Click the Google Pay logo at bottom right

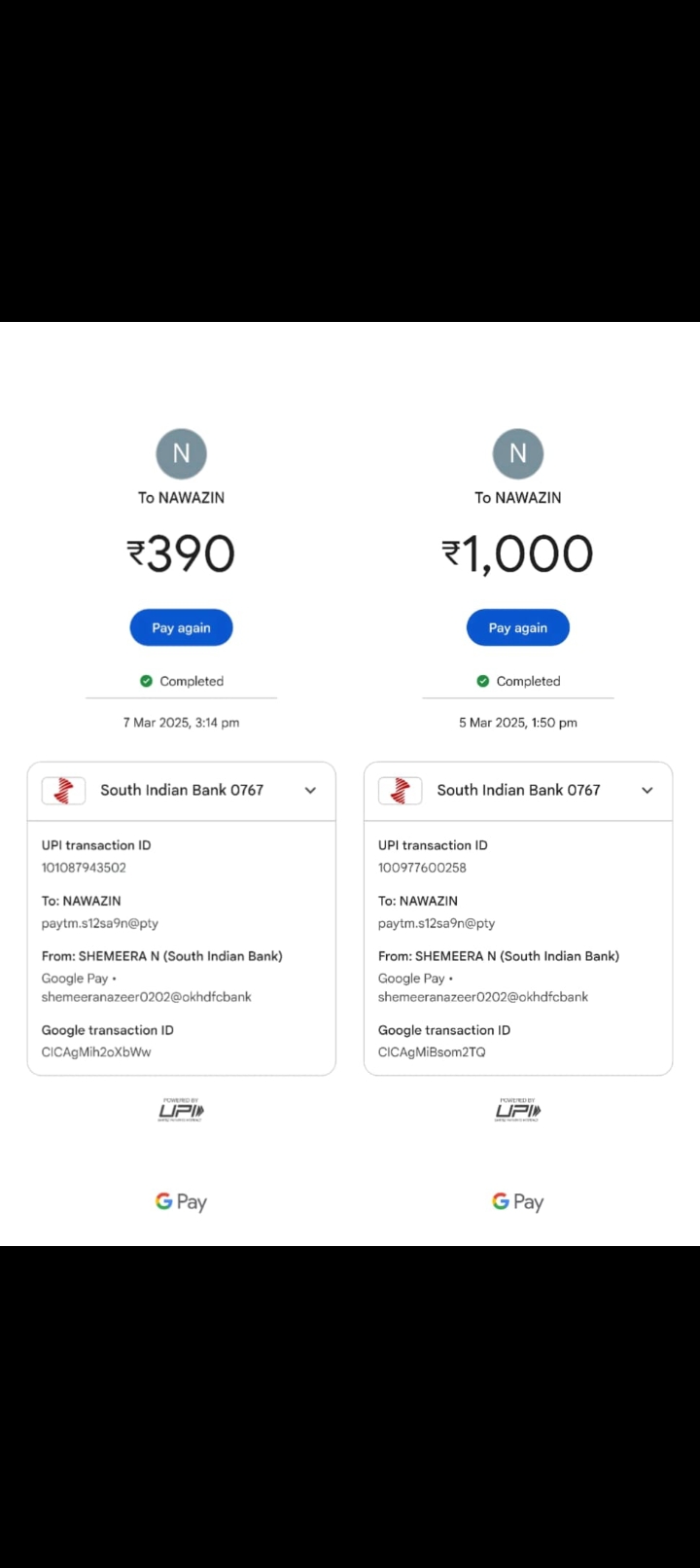pos(518,1202)
